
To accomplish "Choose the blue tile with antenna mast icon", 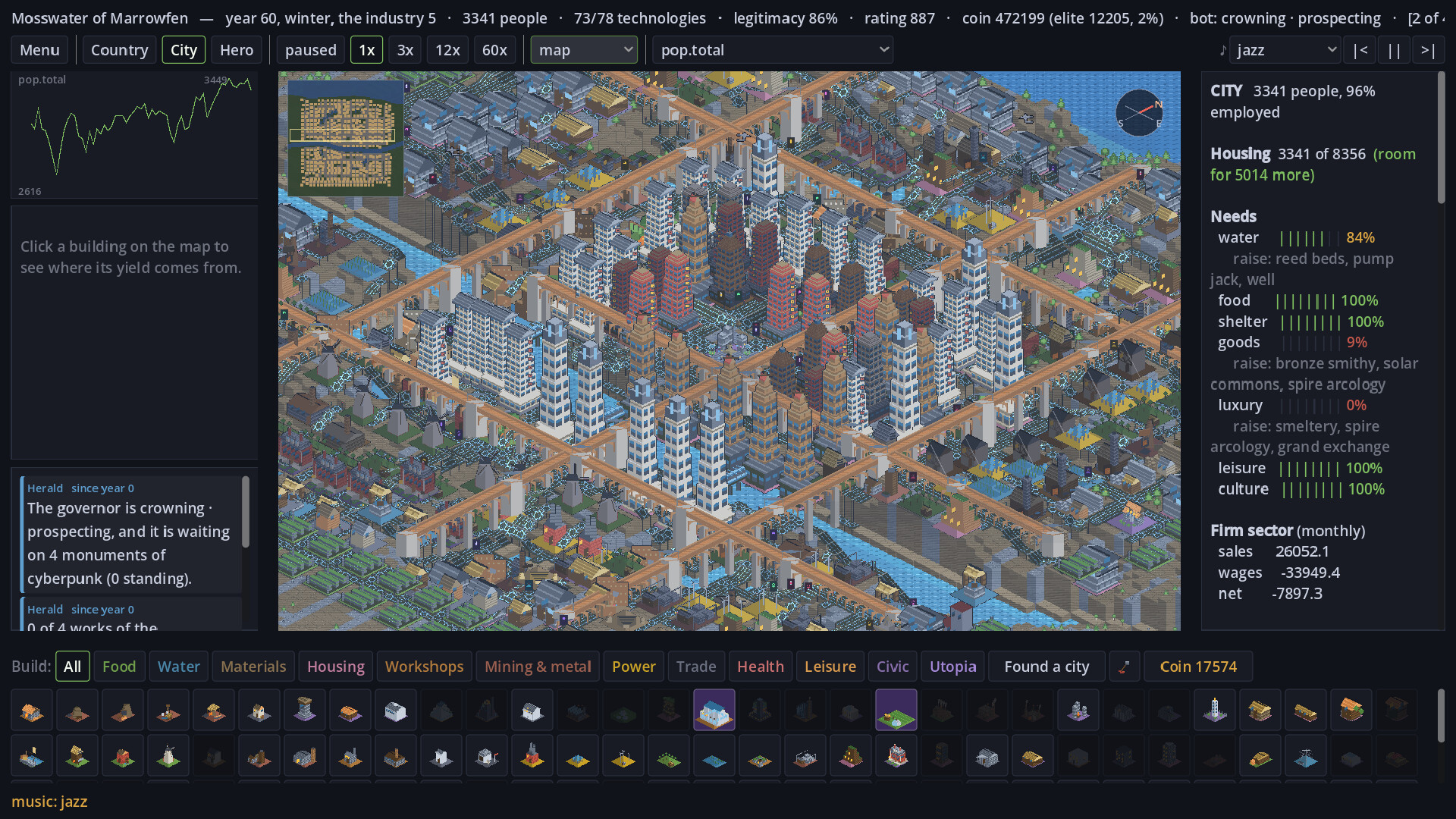I will [1306, 755].
